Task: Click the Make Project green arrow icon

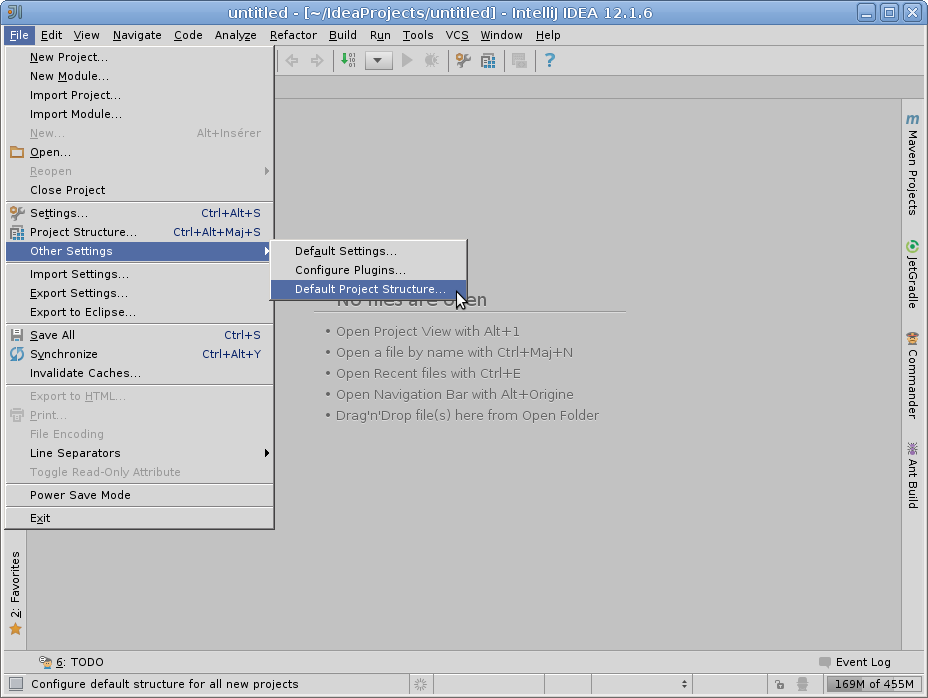Action: click(x=348, y=60)
